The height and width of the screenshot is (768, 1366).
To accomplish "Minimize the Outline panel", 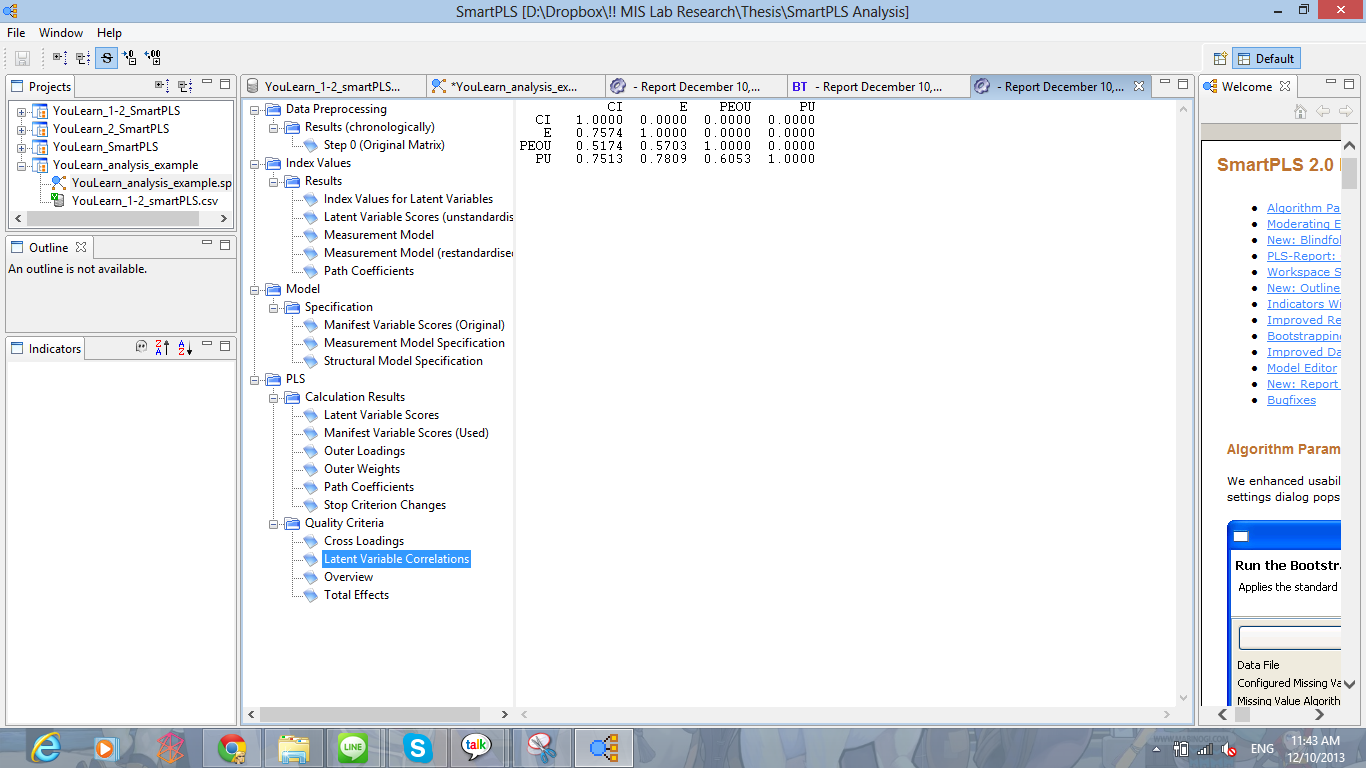I will click(207, 244).
